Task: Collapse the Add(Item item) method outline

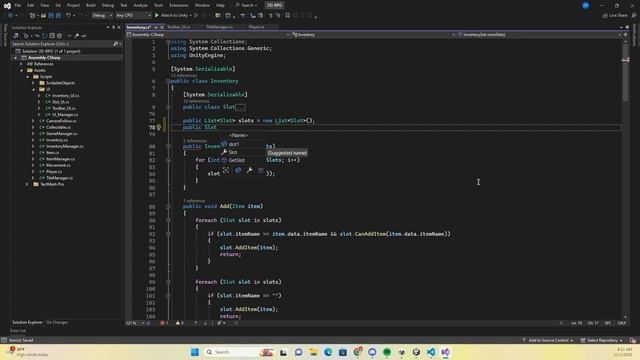Action: (168, 207)
